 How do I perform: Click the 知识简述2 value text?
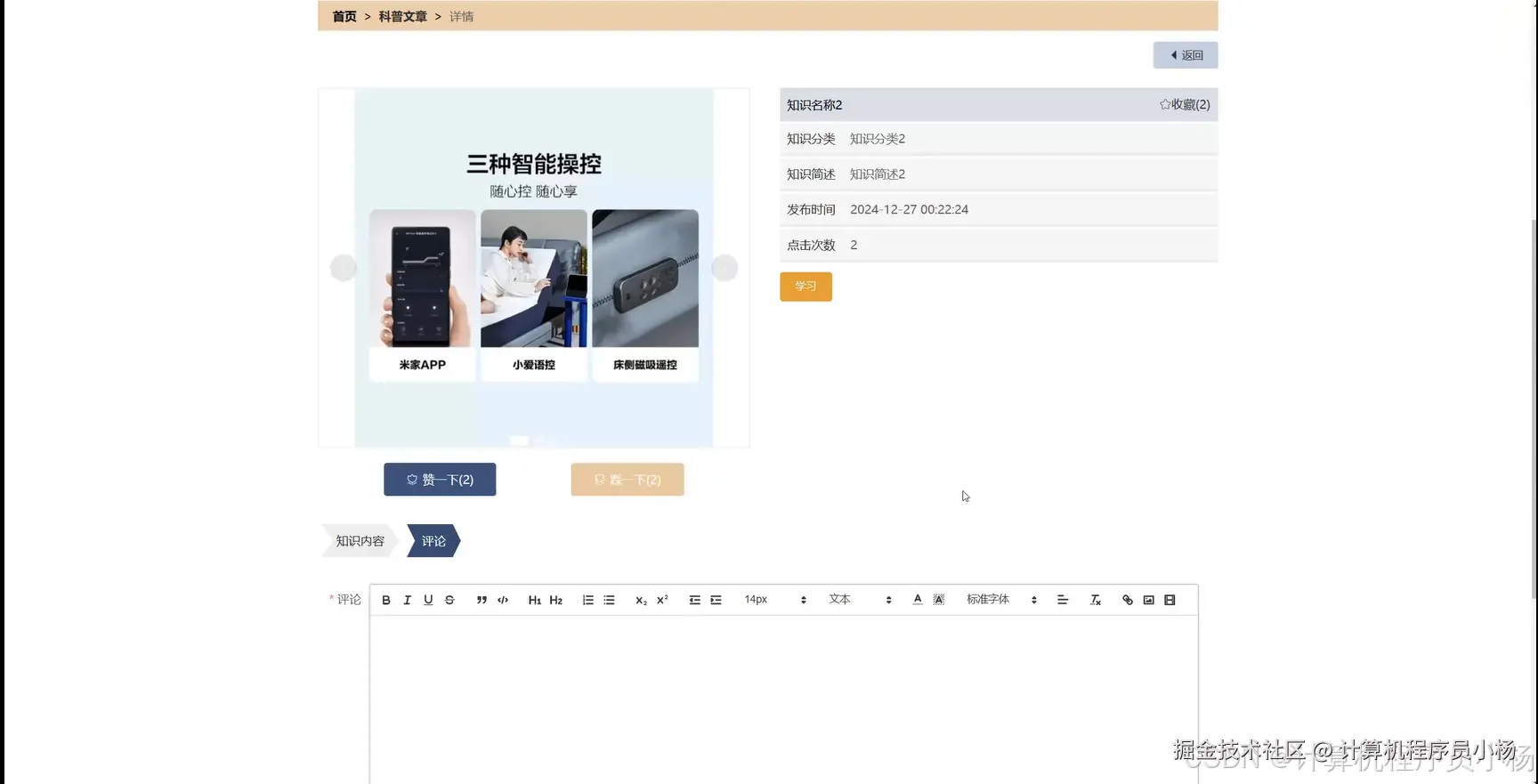[878, 174]
